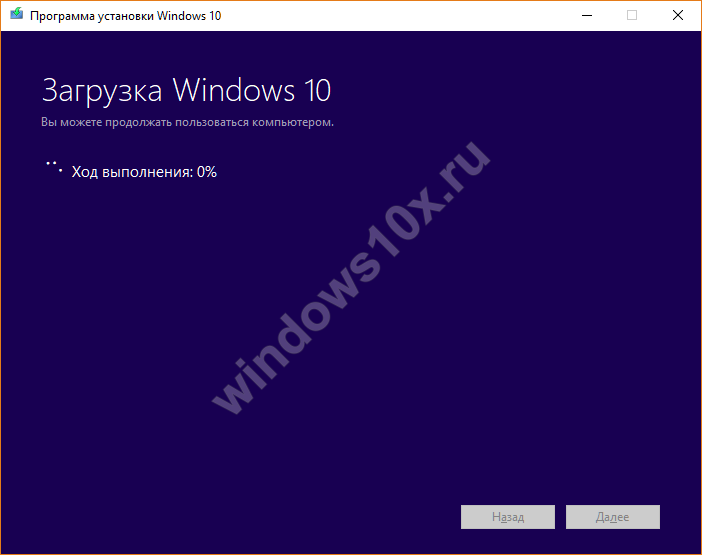Click the Назад button

(508, 517)
